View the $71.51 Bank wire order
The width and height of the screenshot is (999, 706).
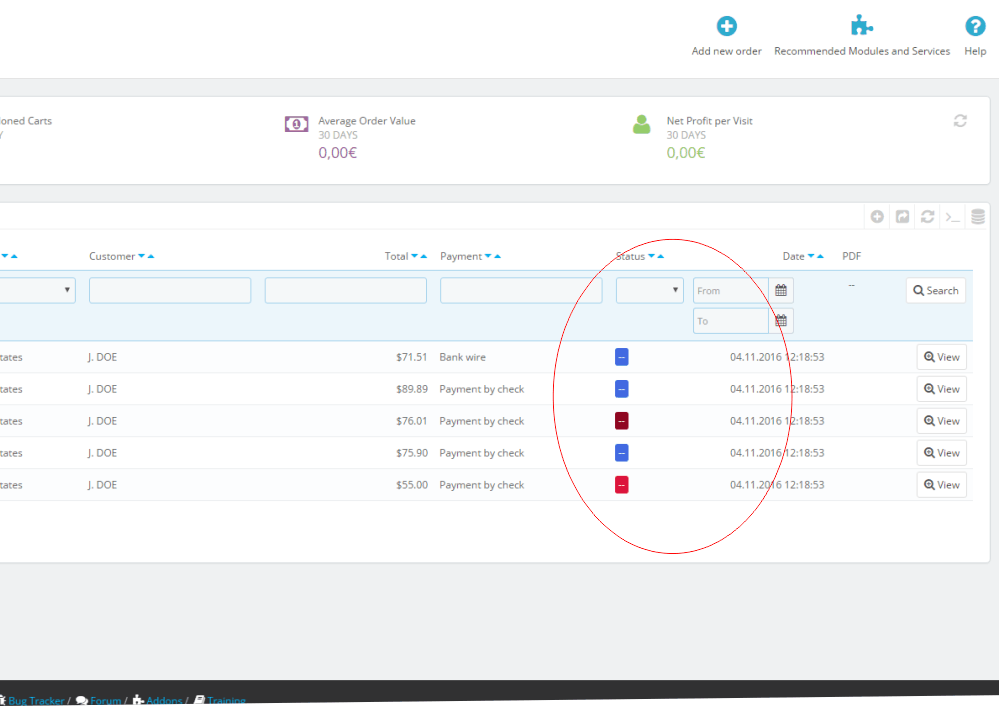pyautogui.click(x=942, y=357)
